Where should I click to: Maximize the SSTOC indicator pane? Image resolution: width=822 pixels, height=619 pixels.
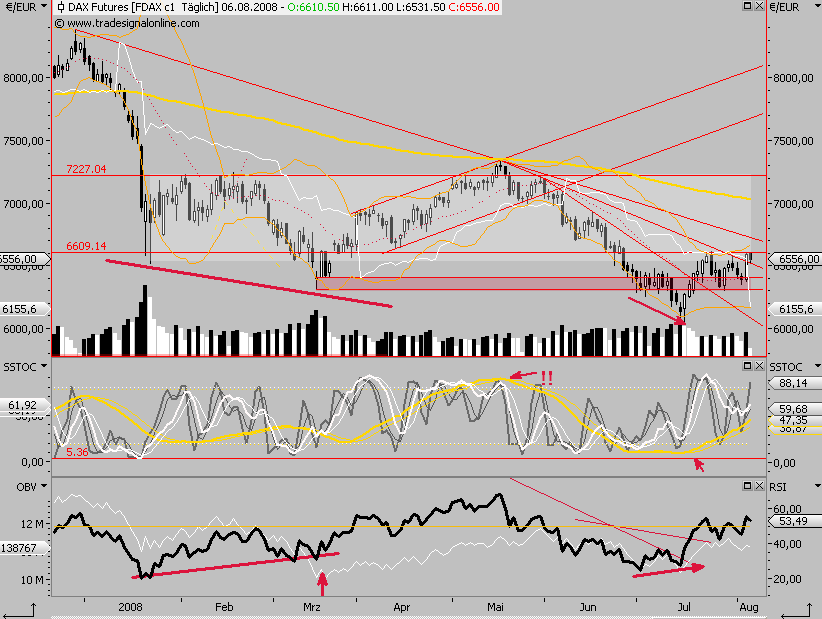pyautogui.click(x=748, y=365)
